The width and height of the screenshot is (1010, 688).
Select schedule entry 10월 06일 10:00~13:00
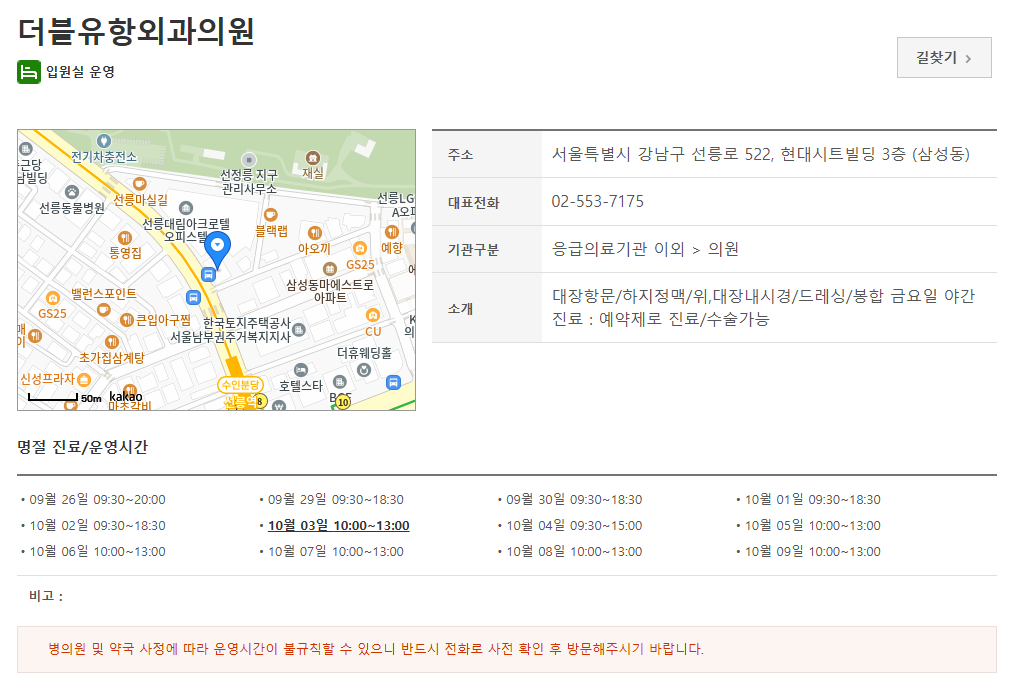click(97, 551)
